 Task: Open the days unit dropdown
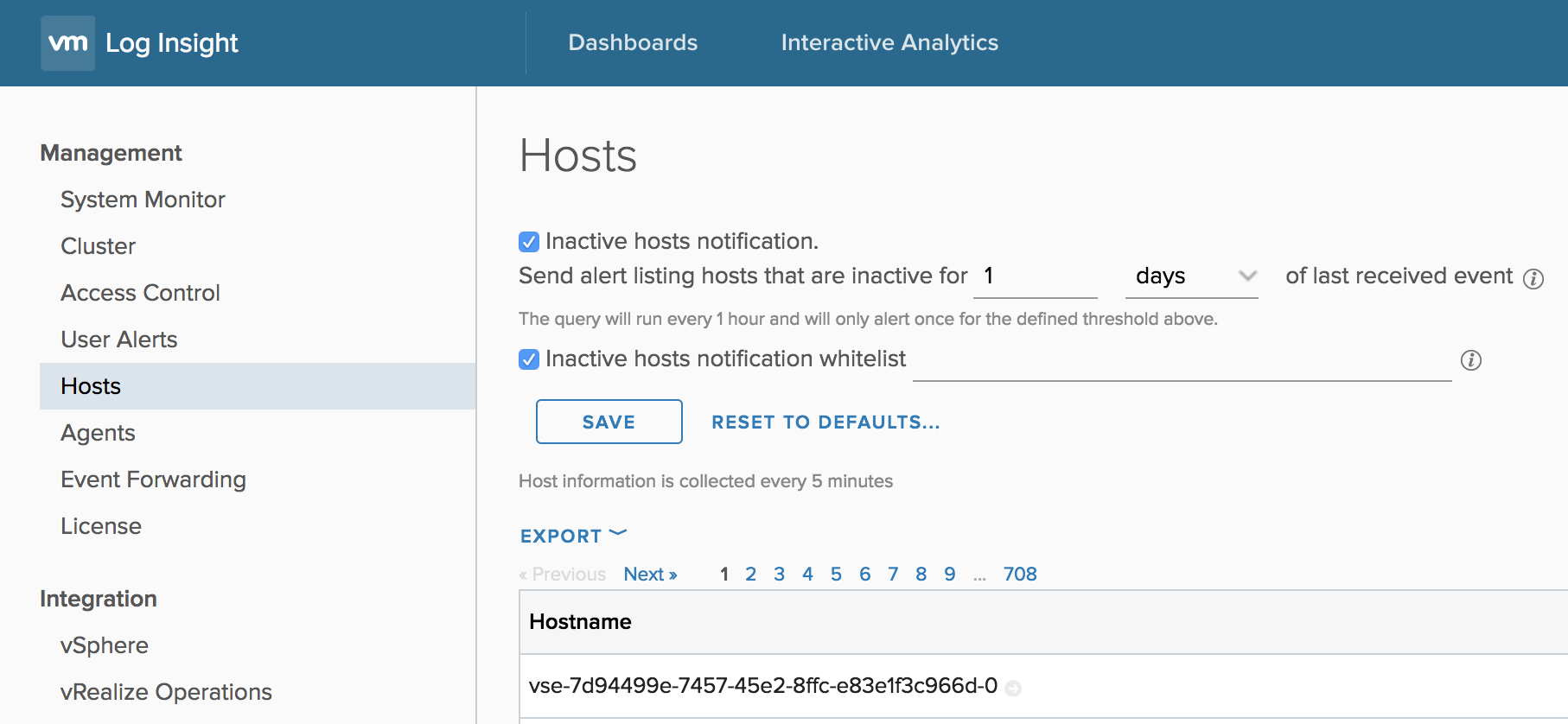click(1191, 276)
